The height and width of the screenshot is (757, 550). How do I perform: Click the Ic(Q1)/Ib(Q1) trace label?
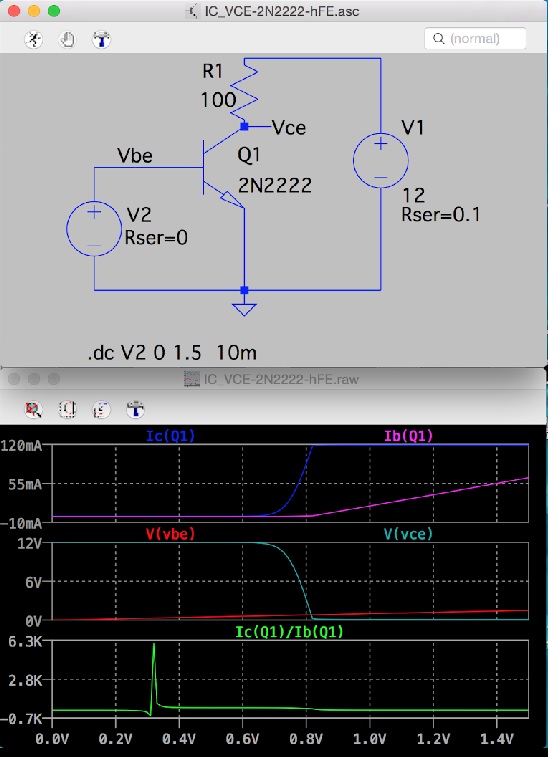289,631
